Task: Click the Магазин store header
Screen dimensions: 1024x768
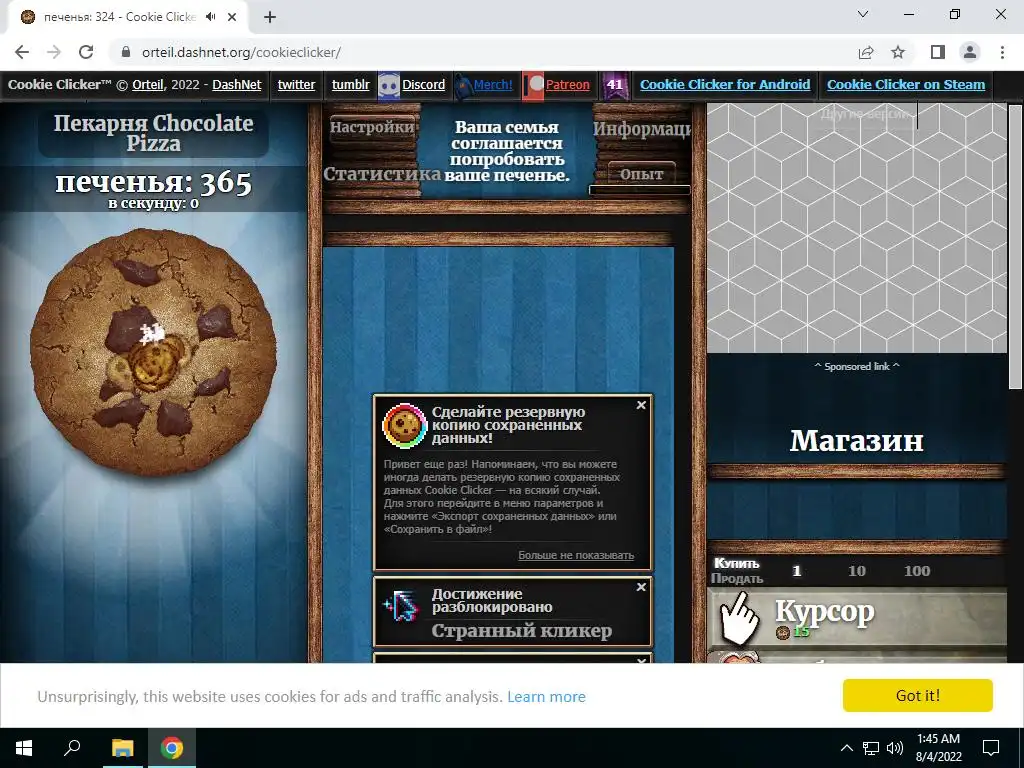Action: (x=856, y=441)
